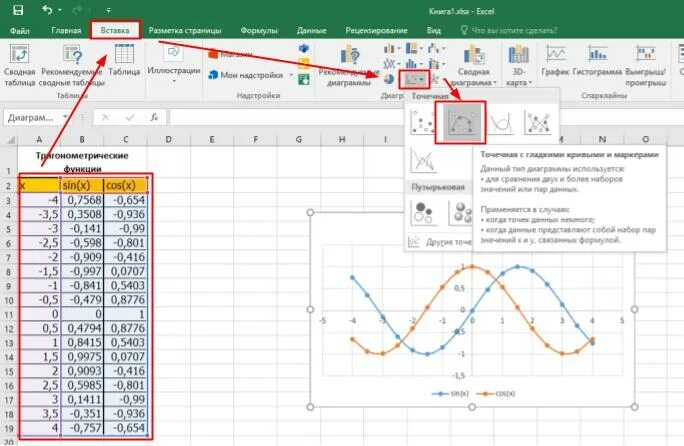Switch to the Вставка tab
This screenshot has width=684, height=446.
tap(115, 30)
